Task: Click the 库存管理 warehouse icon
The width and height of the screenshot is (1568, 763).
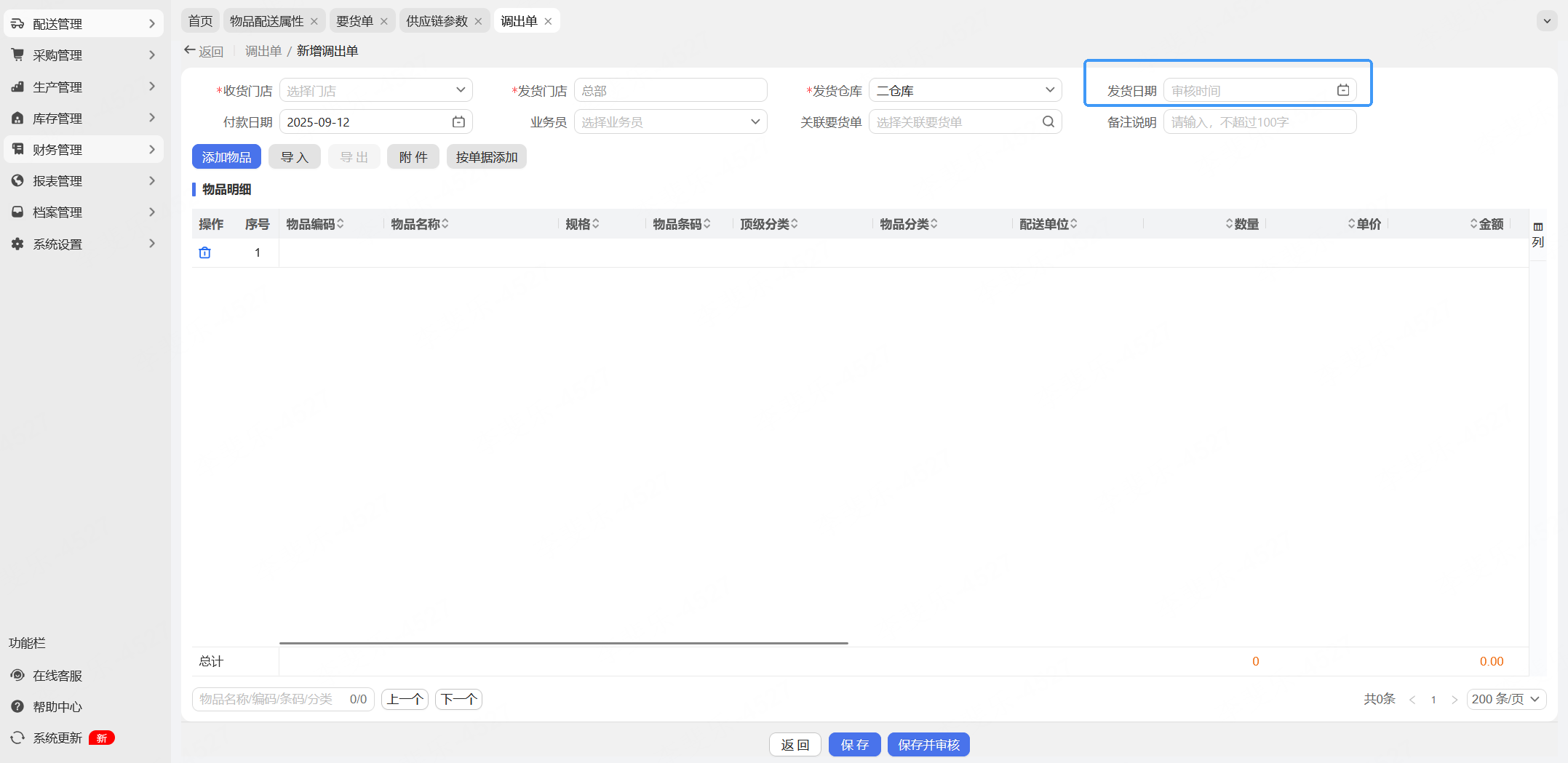Action: [17, 118]
